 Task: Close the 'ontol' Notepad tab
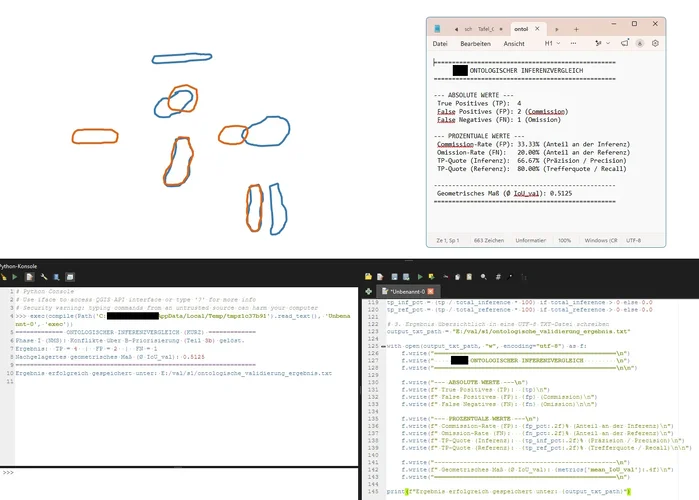tap(537, 29)
